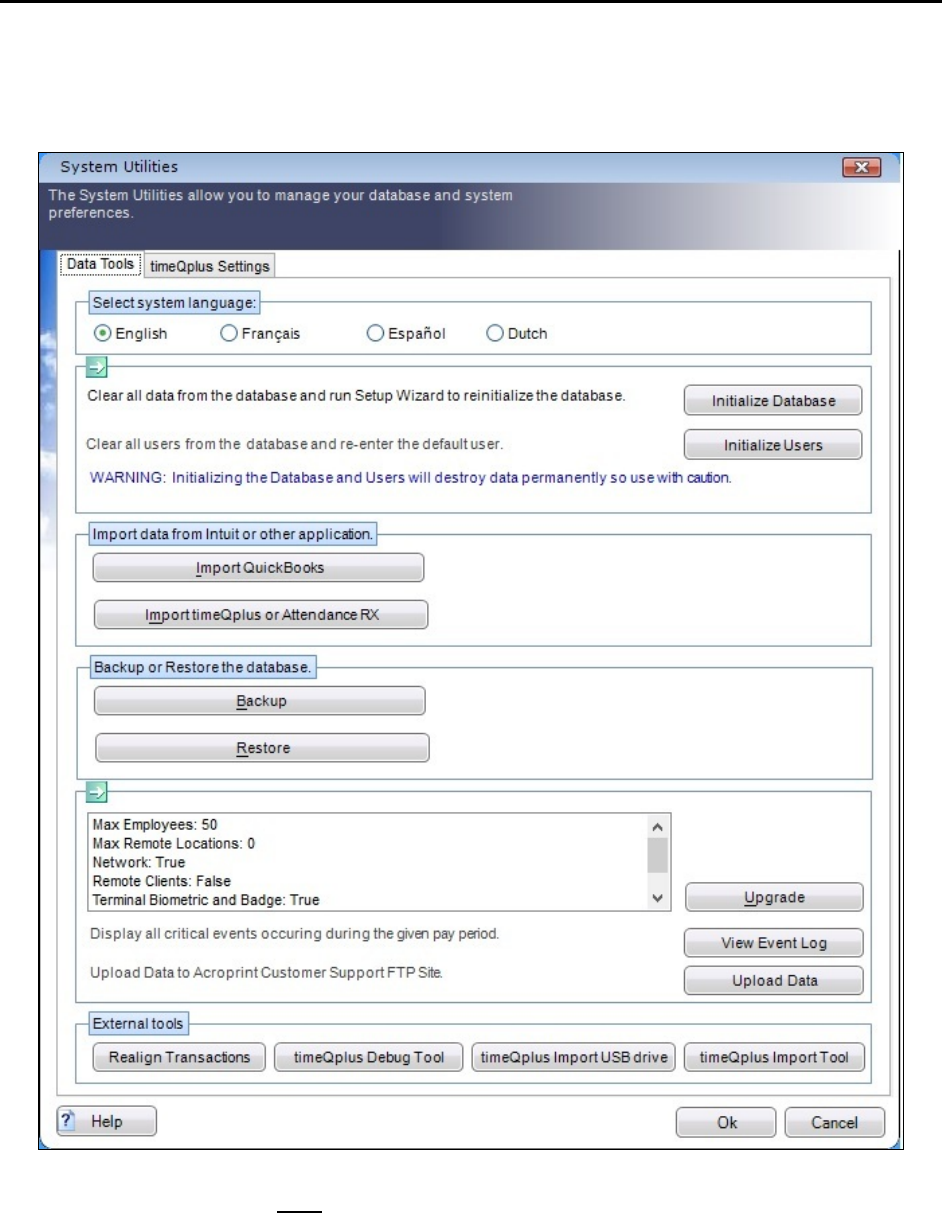Start Import QuickBooks

click(x=259, y=568)
